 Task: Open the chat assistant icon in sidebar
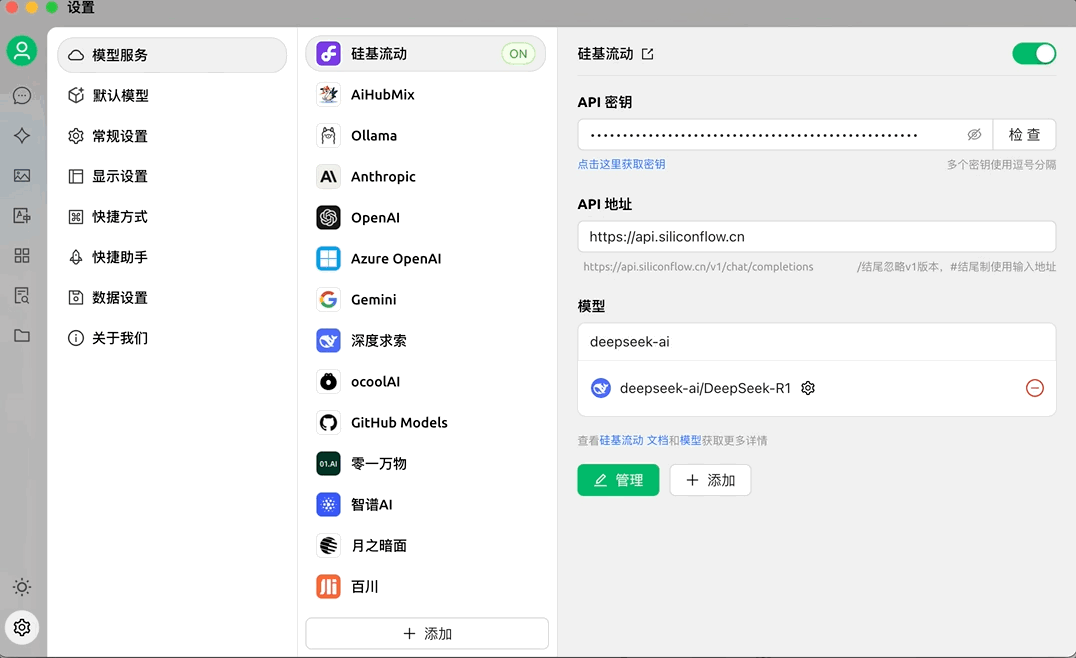point(22,96)
